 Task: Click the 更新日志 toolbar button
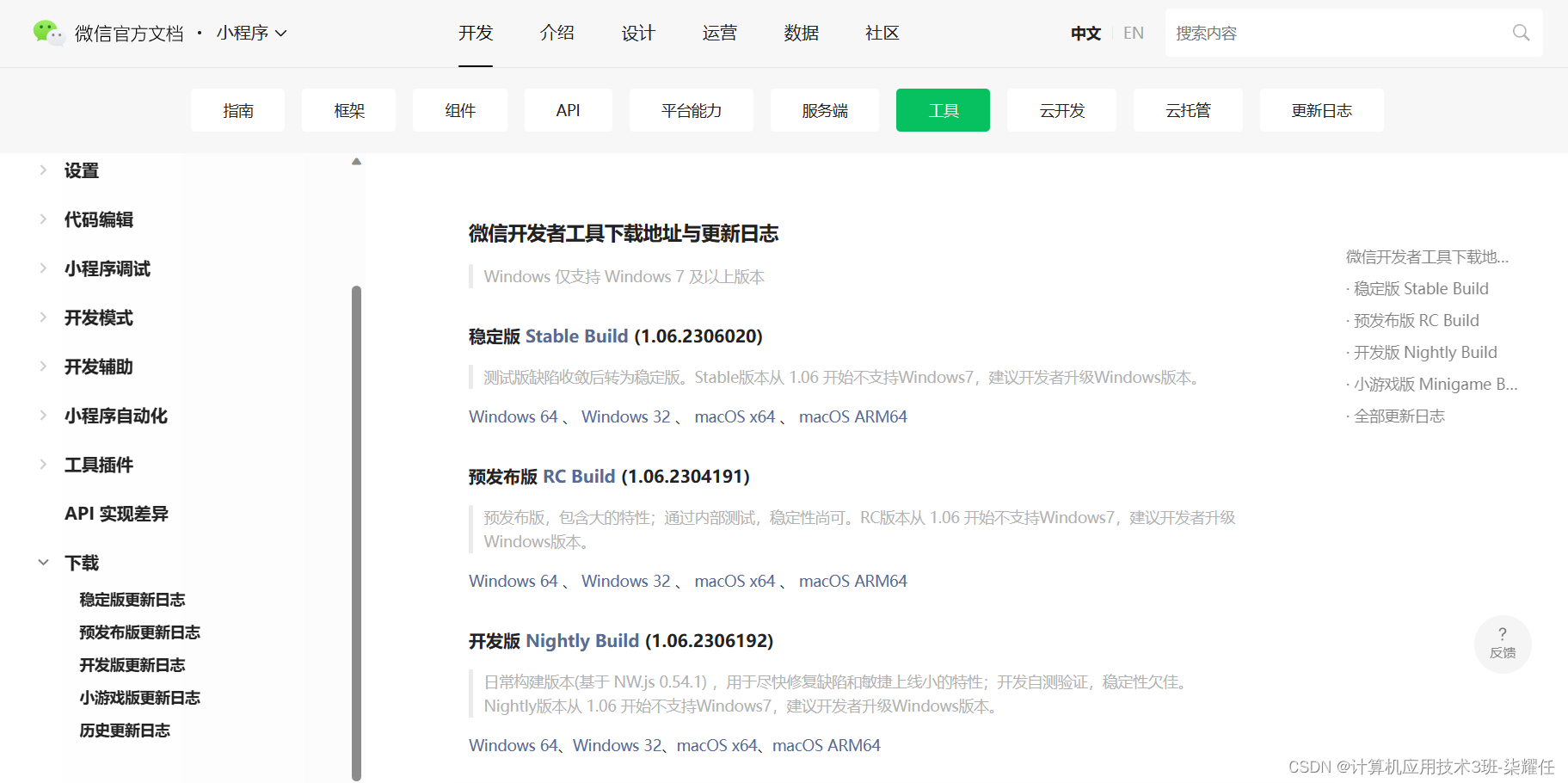pyautogui.click(x=1321, y=110)
